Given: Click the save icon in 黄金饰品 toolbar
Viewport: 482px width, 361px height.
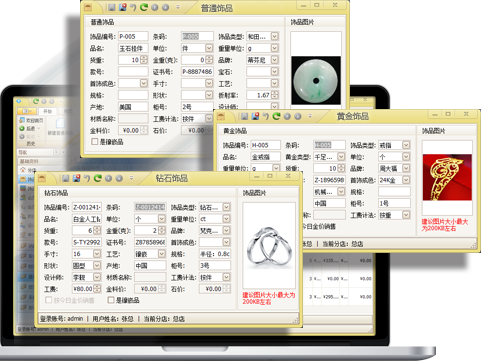Looking at the screenshot, I should (244, 116).
